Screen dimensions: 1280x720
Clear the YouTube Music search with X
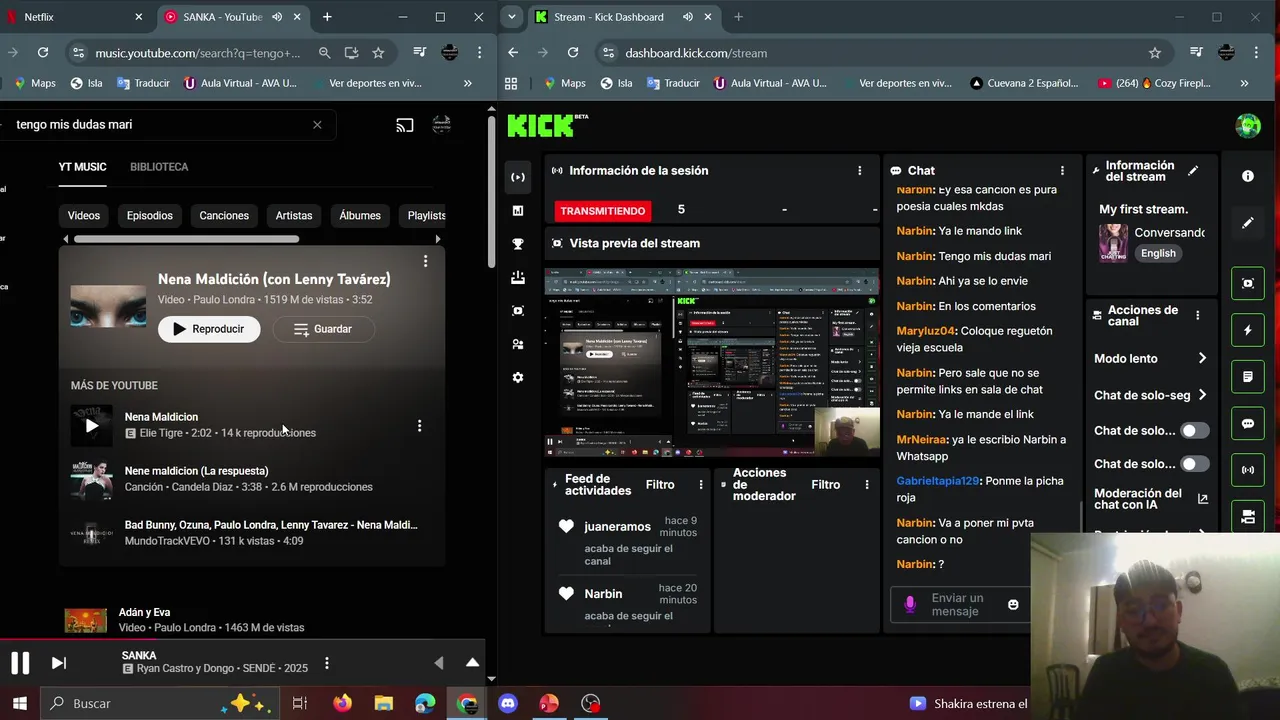(317, 125)
